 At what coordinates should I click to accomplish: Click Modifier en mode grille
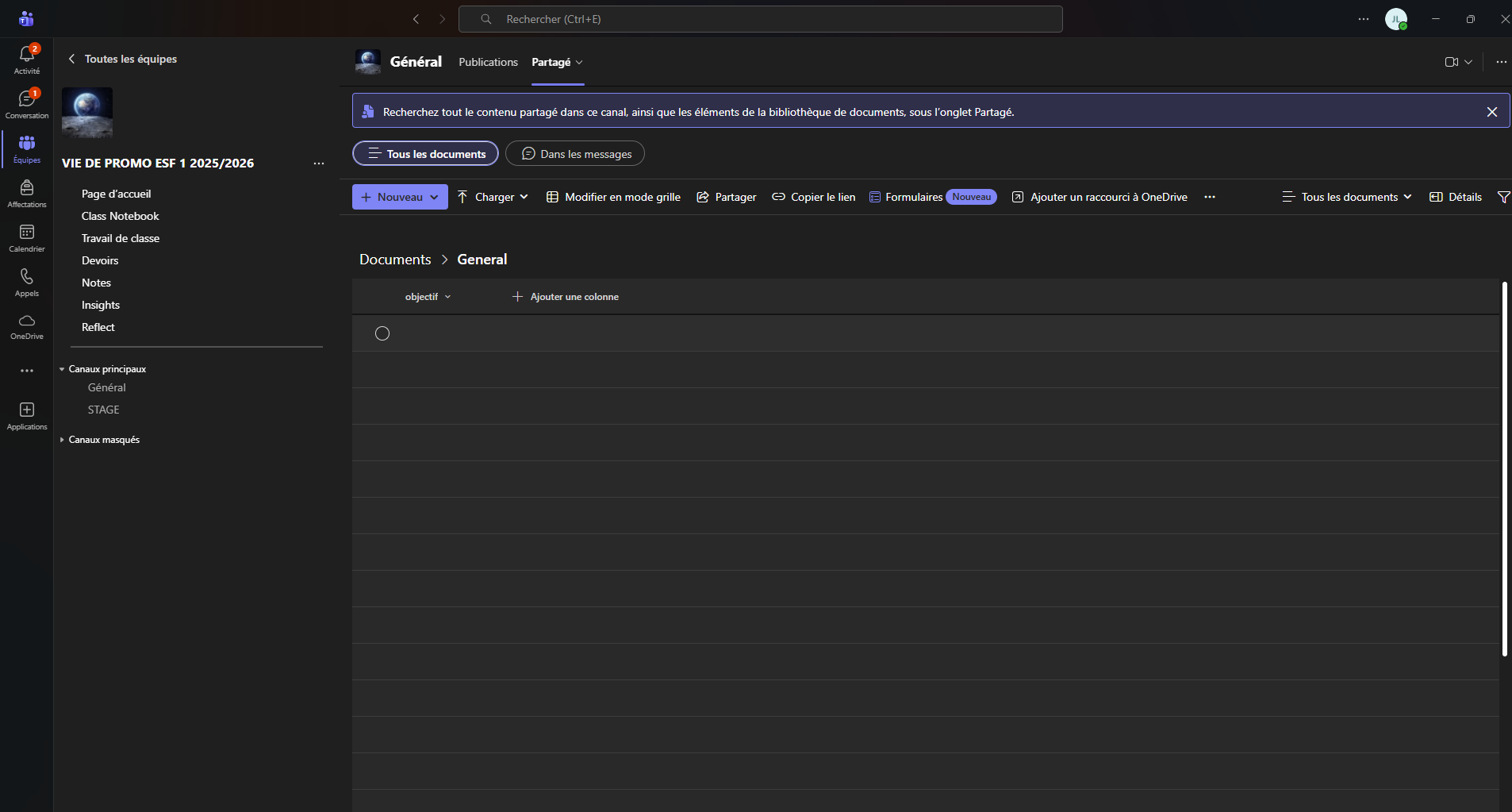[613, 197]
